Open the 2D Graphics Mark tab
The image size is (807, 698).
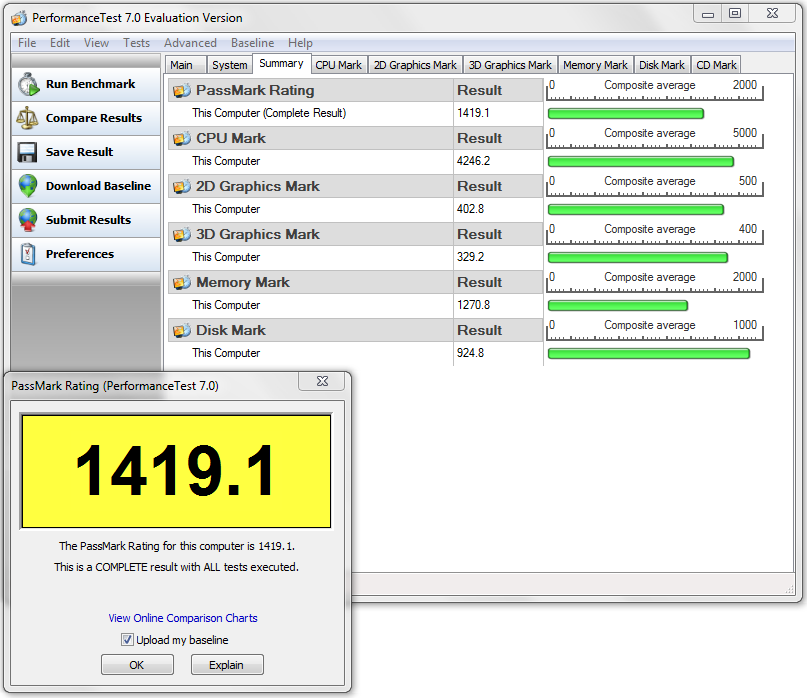point(415,65)
